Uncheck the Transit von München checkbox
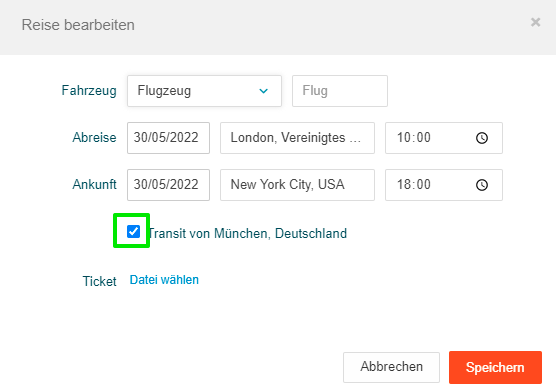This screenshot has height=391, width=556. (133, 231)
